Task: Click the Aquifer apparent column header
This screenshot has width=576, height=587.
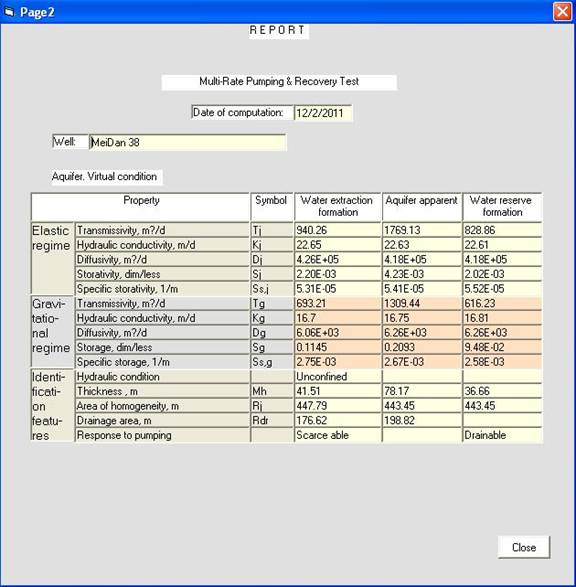Action: [x=422, y=207]
